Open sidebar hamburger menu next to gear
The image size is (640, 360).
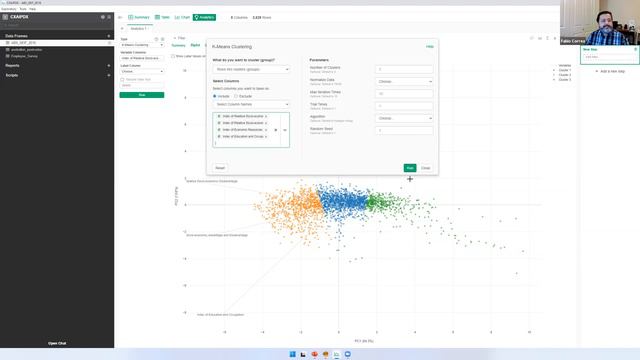click(109, 17)
